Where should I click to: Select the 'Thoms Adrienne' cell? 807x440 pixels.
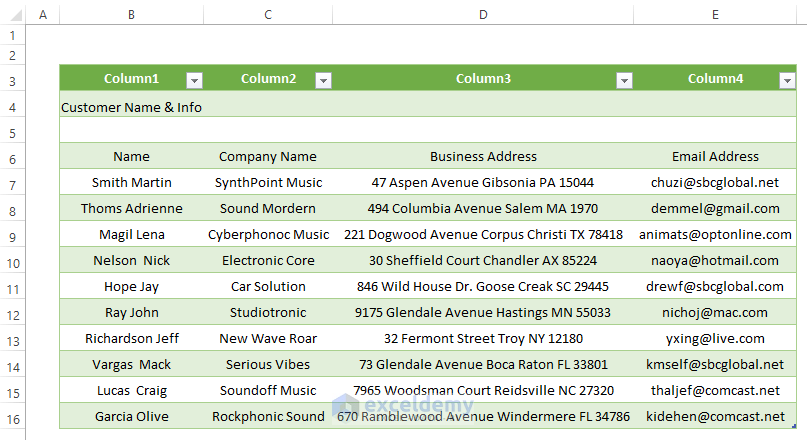point(132,208)
